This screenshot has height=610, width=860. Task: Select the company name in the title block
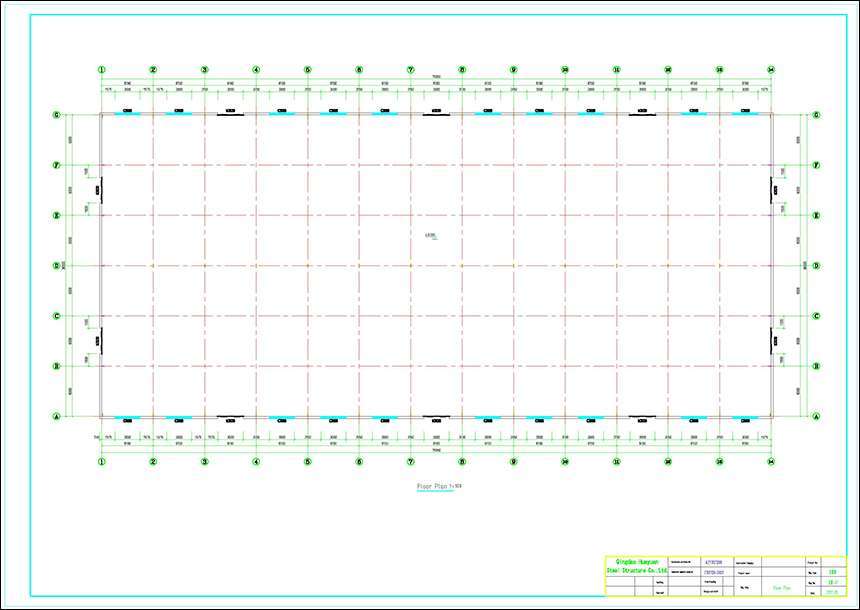tap(636, 566)
